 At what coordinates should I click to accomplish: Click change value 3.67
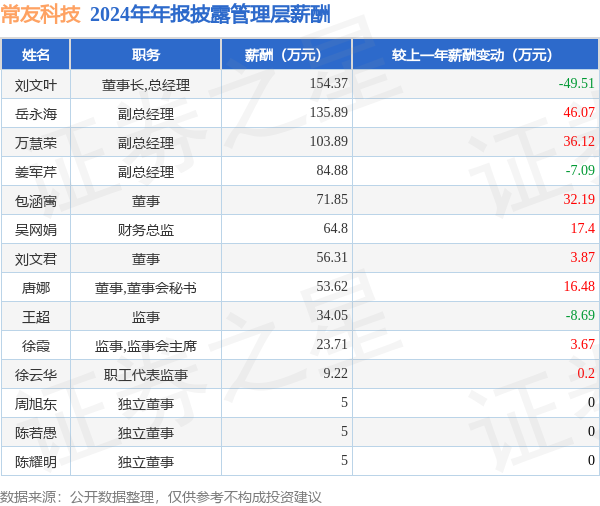[x=582, y=344]
